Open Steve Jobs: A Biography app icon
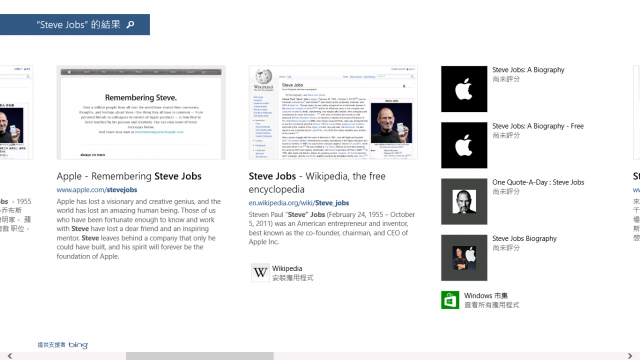640x360 pixels. coord(464,89)
